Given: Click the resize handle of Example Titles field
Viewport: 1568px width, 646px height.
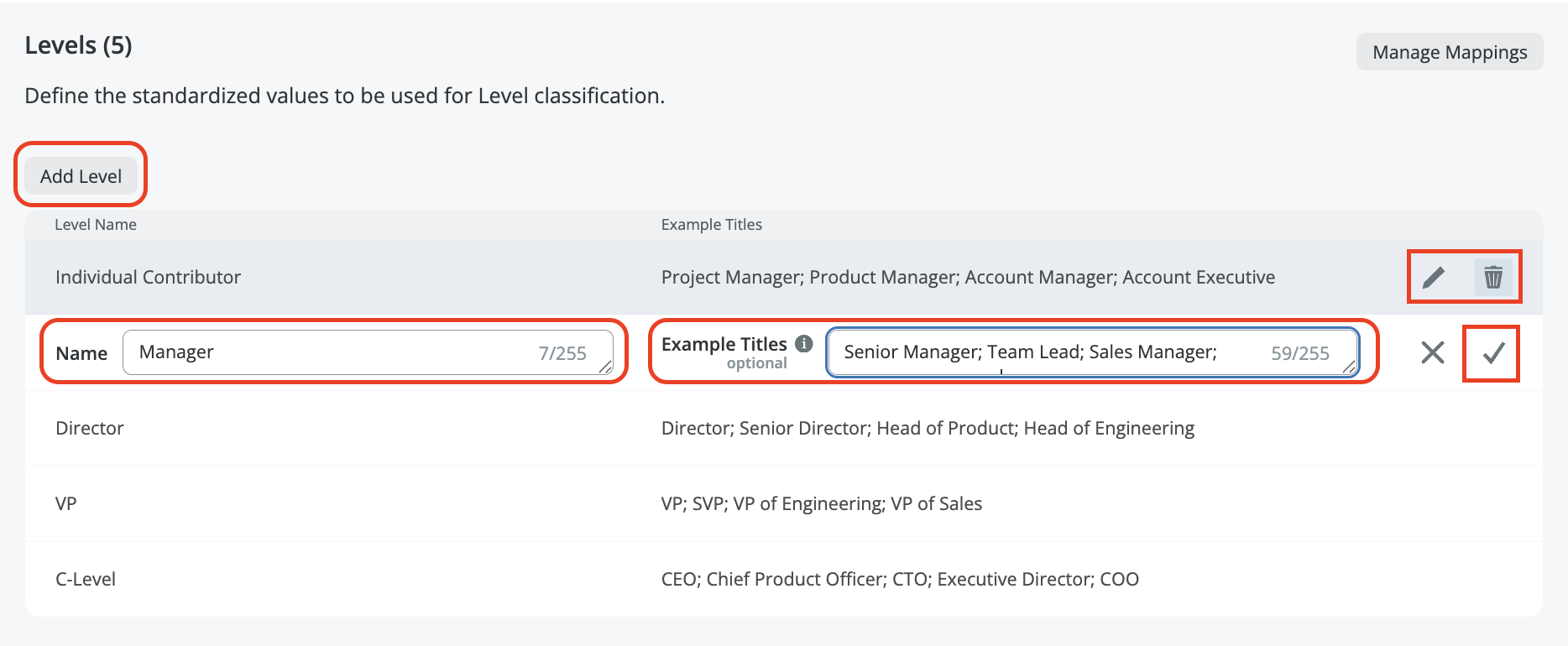Looking at the screenshot, I should click(1349, 367).
